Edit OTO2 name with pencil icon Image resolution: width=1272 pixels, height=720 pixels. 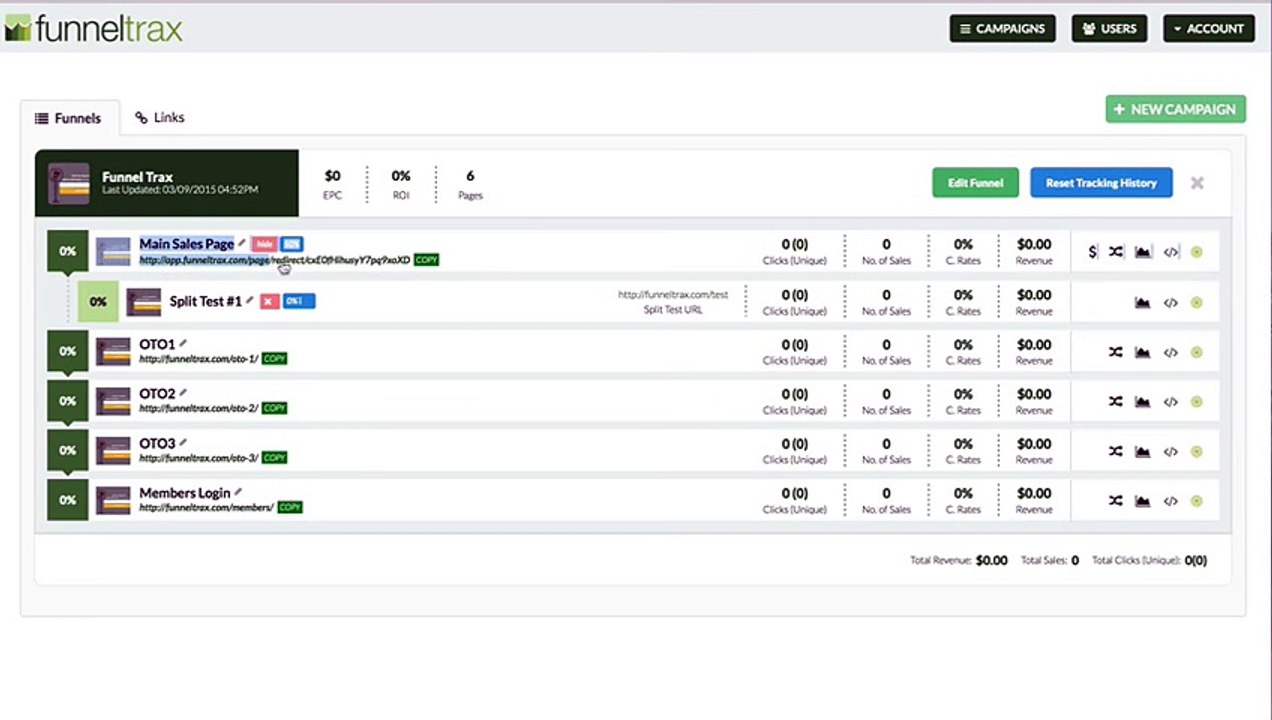click(182, 393)
